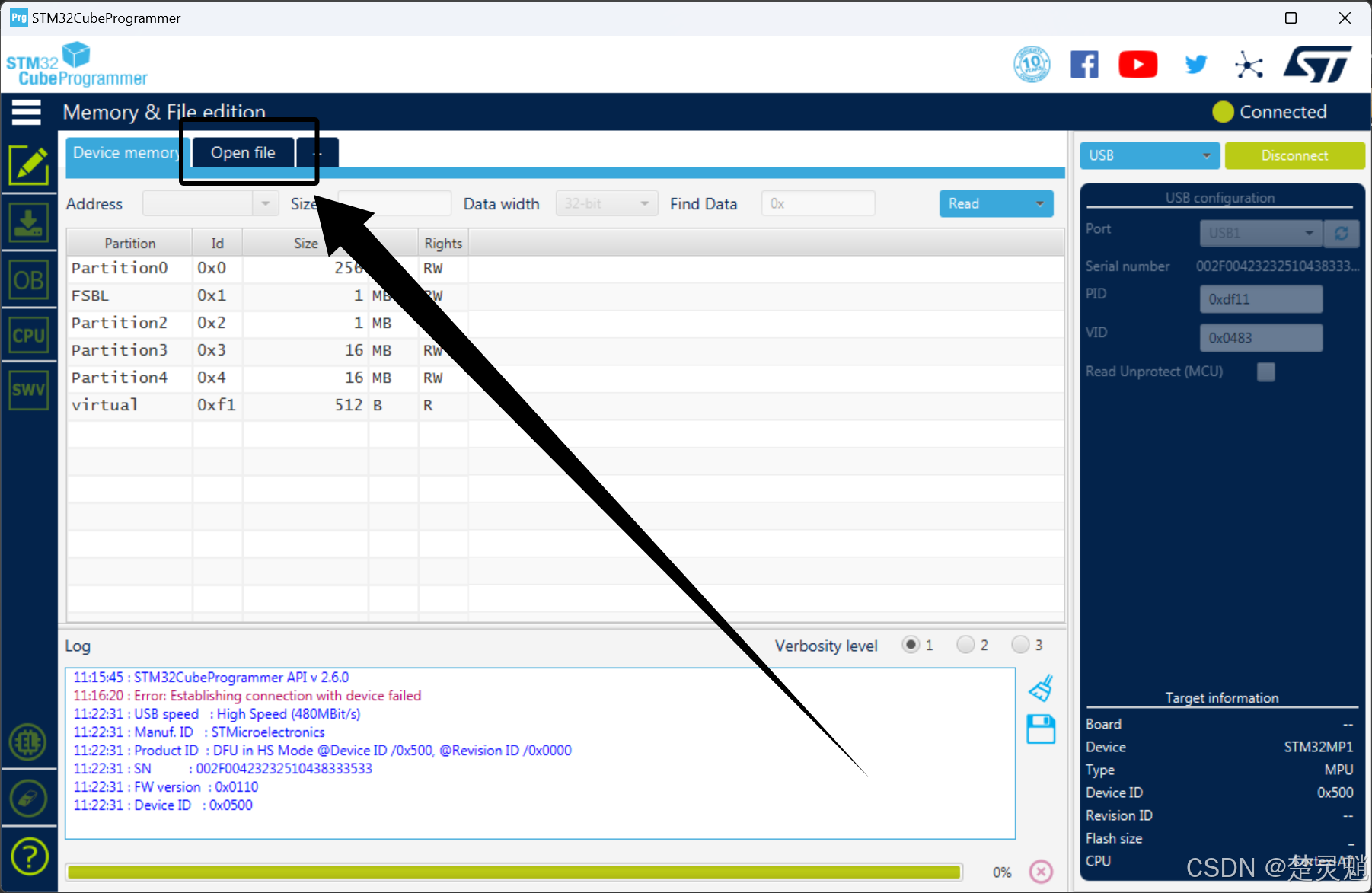This screenshot has width=1372, height=893.
Task: Click the PID 0xdf11 field
Action: [x=1261, y=299]
